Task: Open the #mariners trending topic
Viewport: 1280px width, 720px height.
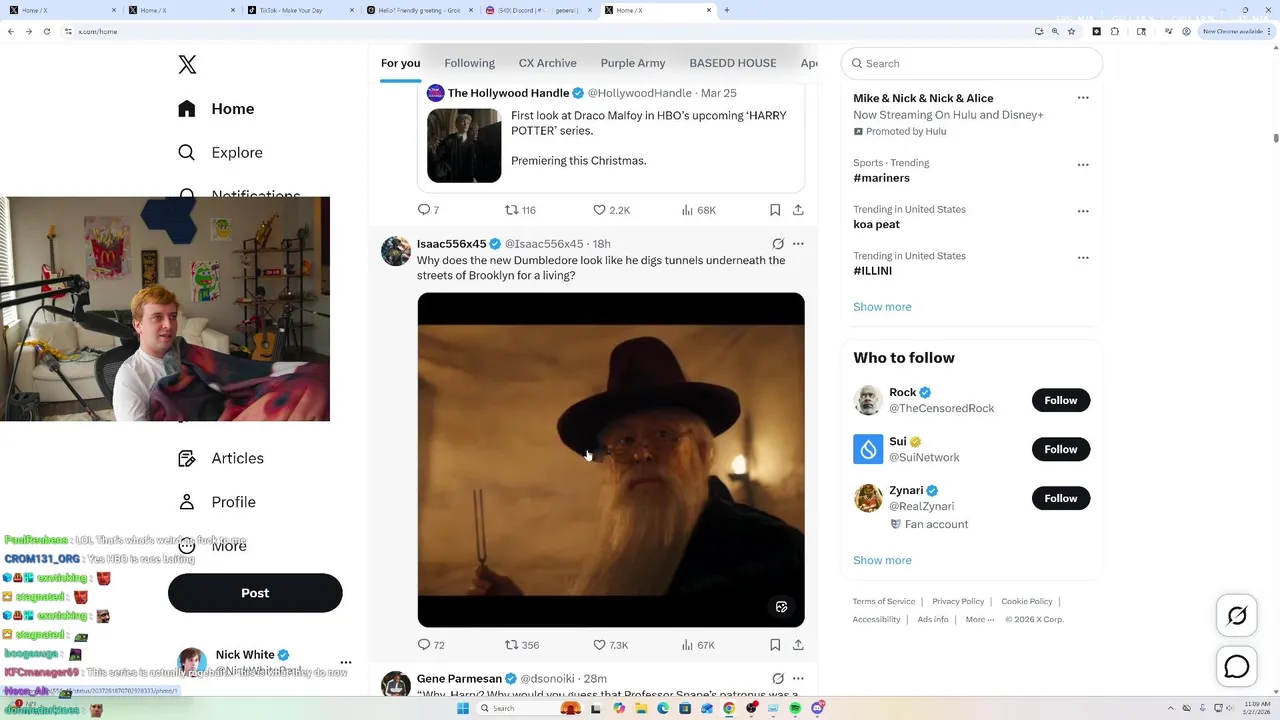Action: (x=881, y=178)
